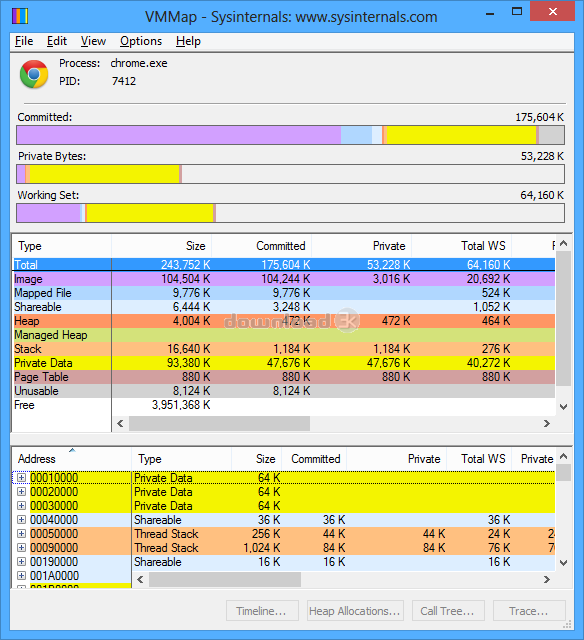Sort details list by Size column
The width and height of the screenshot is (584, 640).
pyautogui.click(x=256, y=459)
